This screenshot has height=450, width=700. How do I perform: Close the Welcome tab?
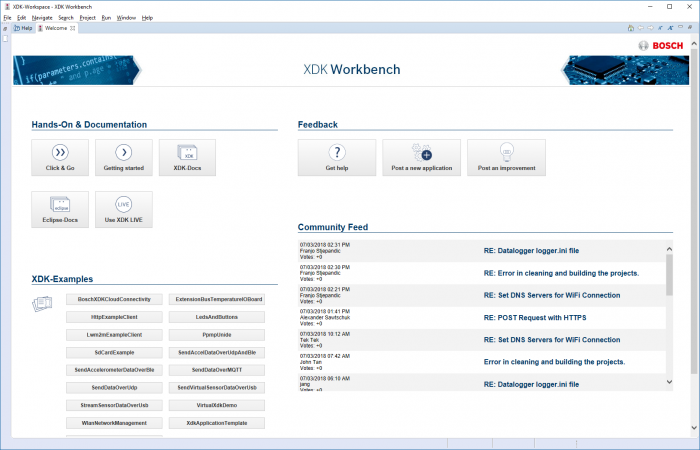click(x=73, y=28)
